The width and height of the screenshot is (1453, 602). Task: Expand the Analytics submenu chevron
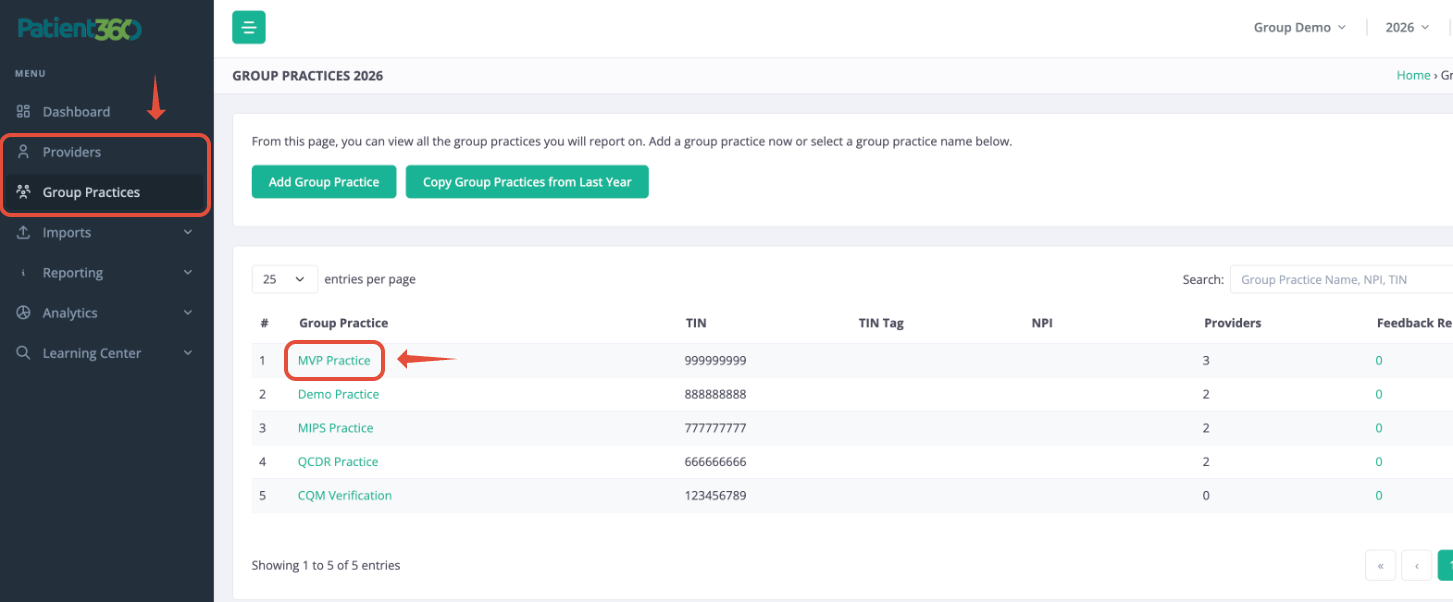pos(188,313)
